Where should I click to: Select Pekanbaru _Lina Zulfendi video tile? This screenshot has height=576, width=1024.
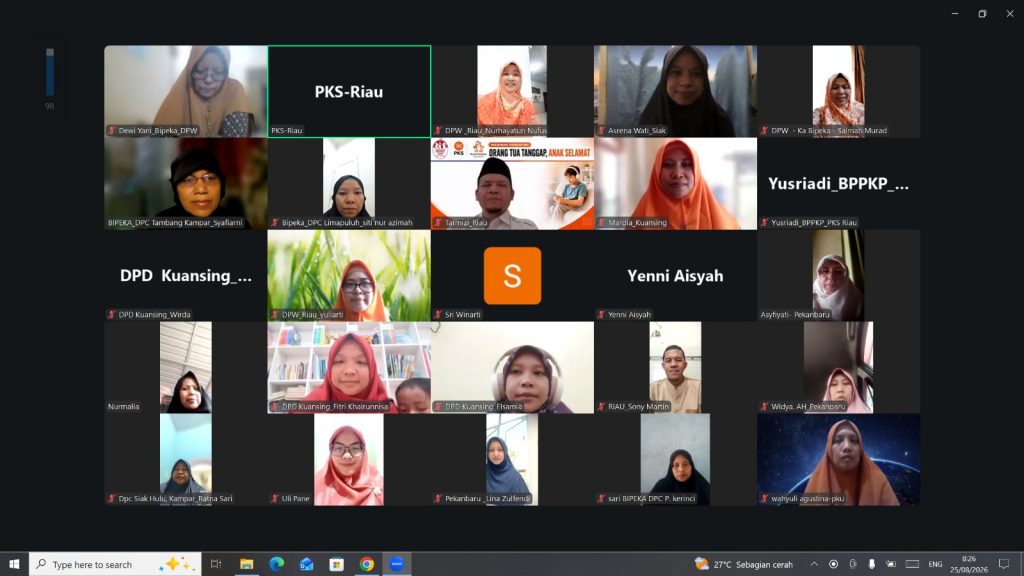tap(512, 460)
